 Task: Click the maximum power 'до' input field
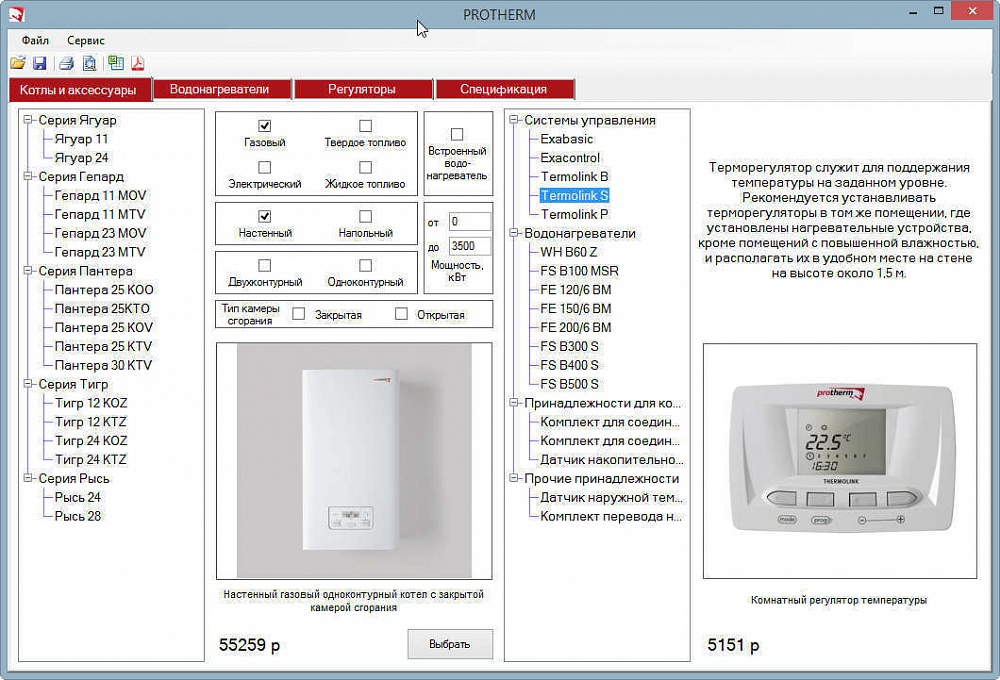click(469, 246)
